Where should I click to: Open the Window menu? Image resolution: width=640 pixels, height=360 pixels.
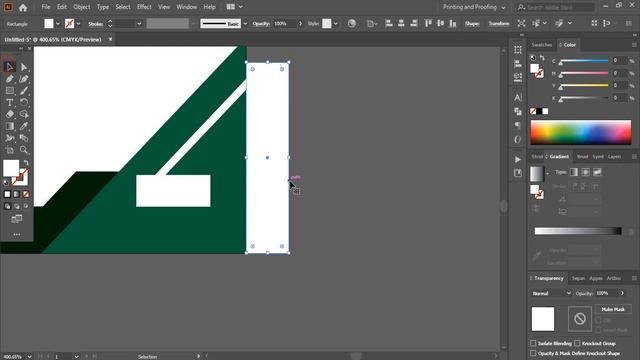[x=187, y=7]
